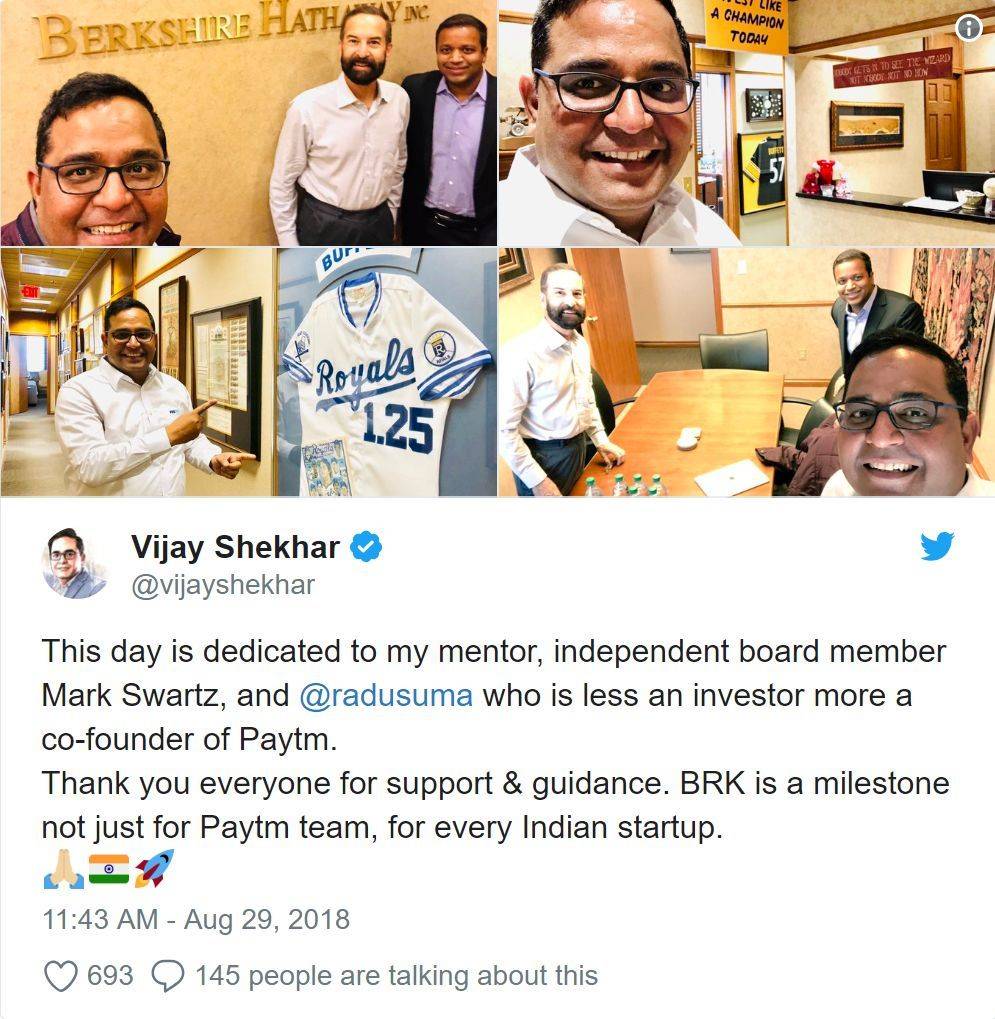Open the conference room table photo
Image resolution: width=995 pixels, height=1019 pixels.
pyautogui.click(x=747, y=372)
